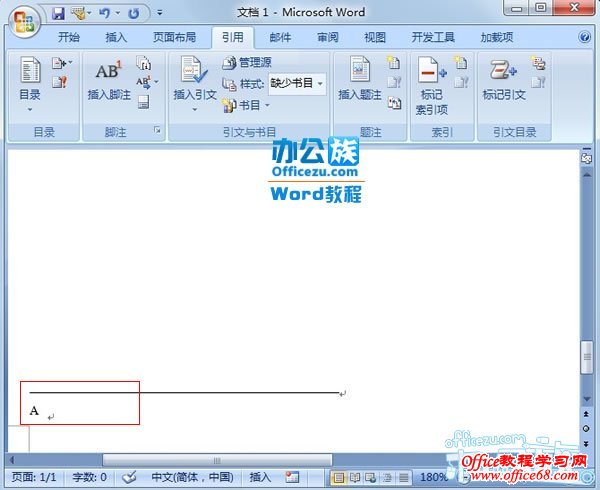Click the horizontal scrollbar left arrow

tap(12, 460)
